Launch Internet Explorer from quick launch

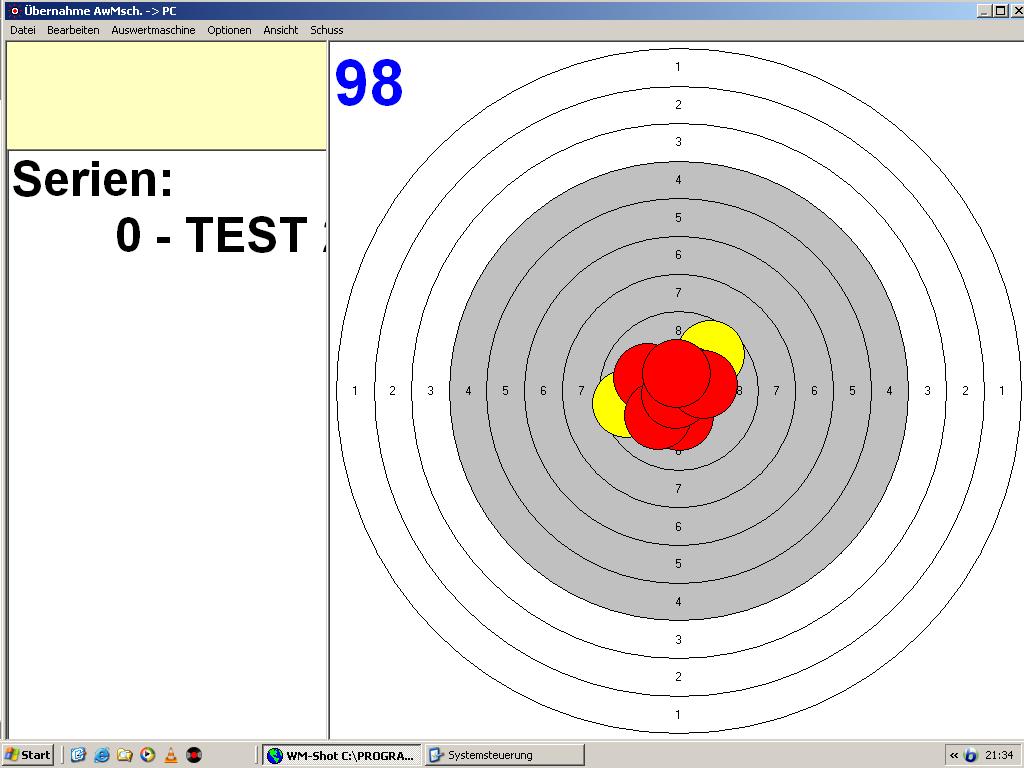pyautogui.click(x=101, y=755)
